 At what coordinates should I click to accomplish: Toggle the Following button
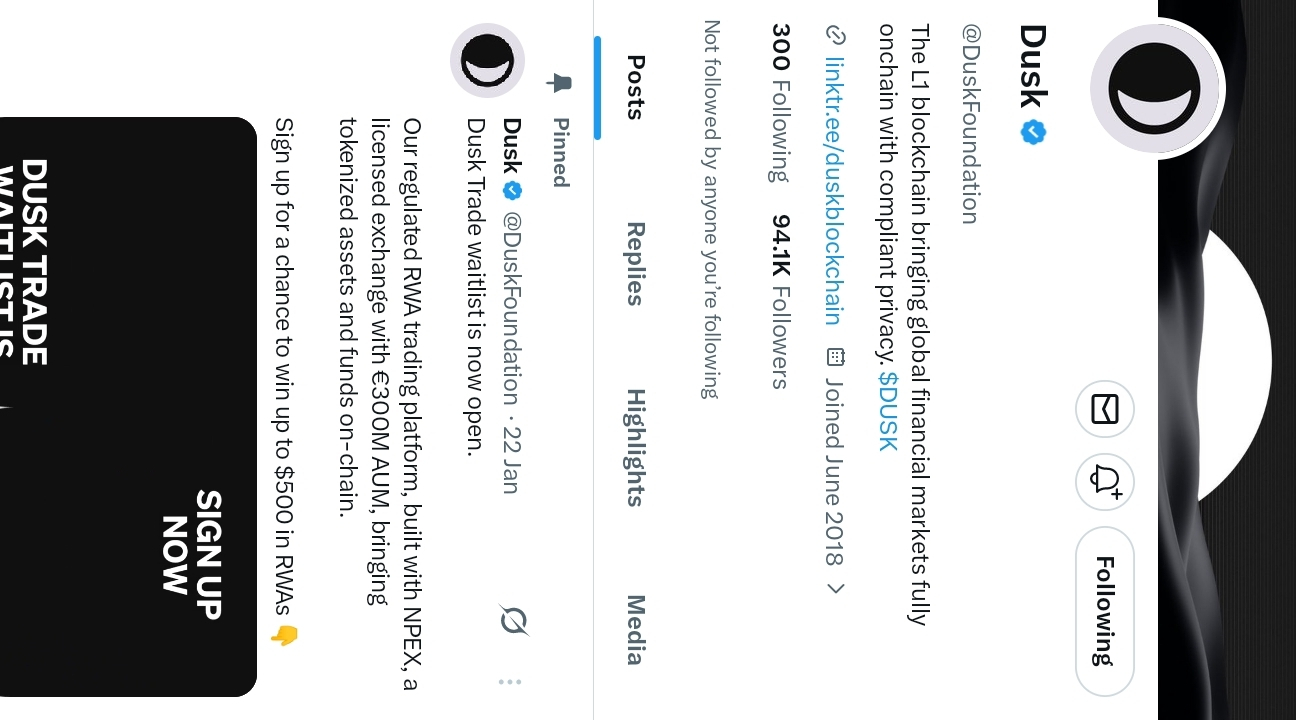(x=1105, y=611)
